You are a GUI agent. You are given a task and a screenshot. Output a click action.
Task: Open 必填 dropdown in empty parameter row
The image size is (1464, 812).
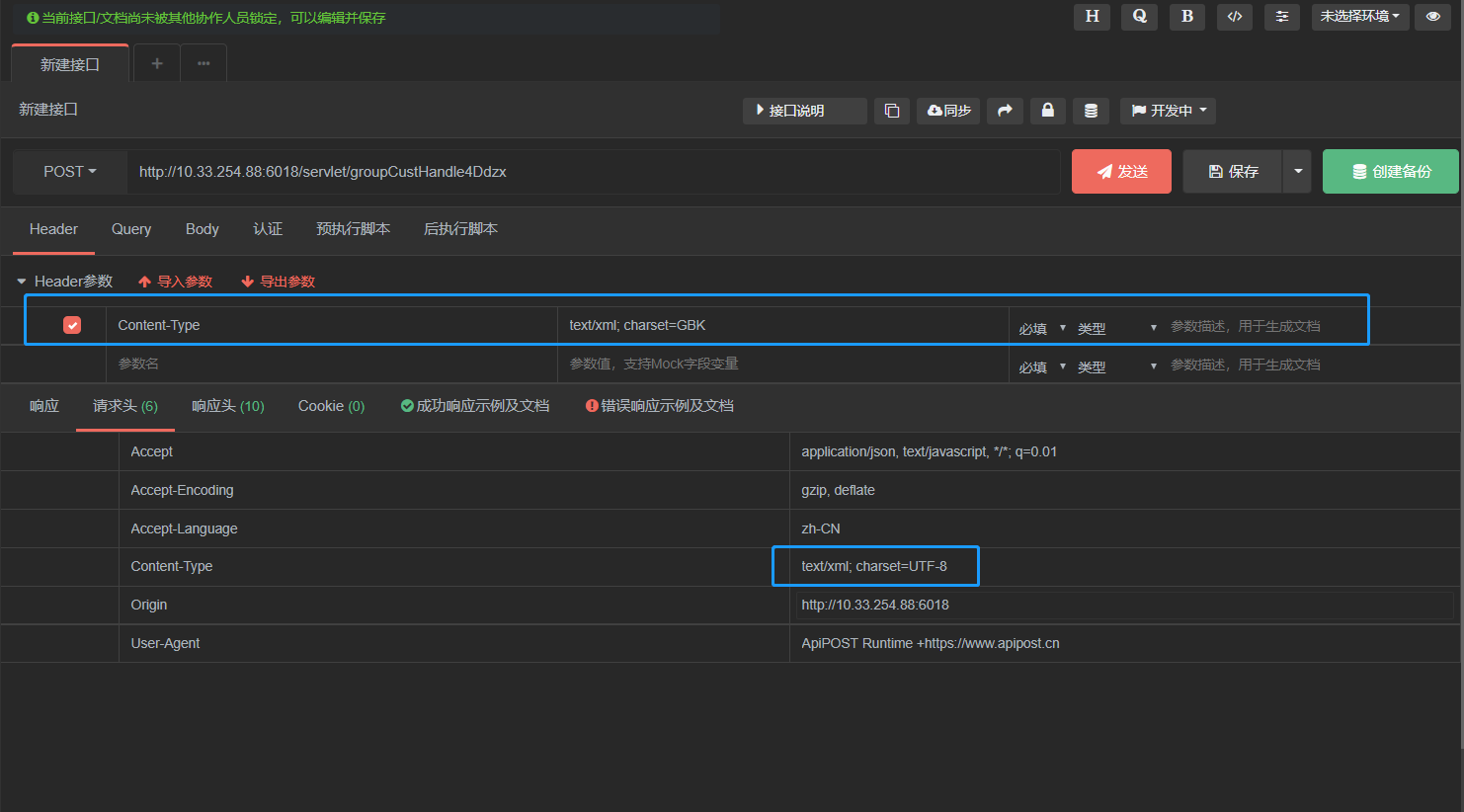(1041, 366)
